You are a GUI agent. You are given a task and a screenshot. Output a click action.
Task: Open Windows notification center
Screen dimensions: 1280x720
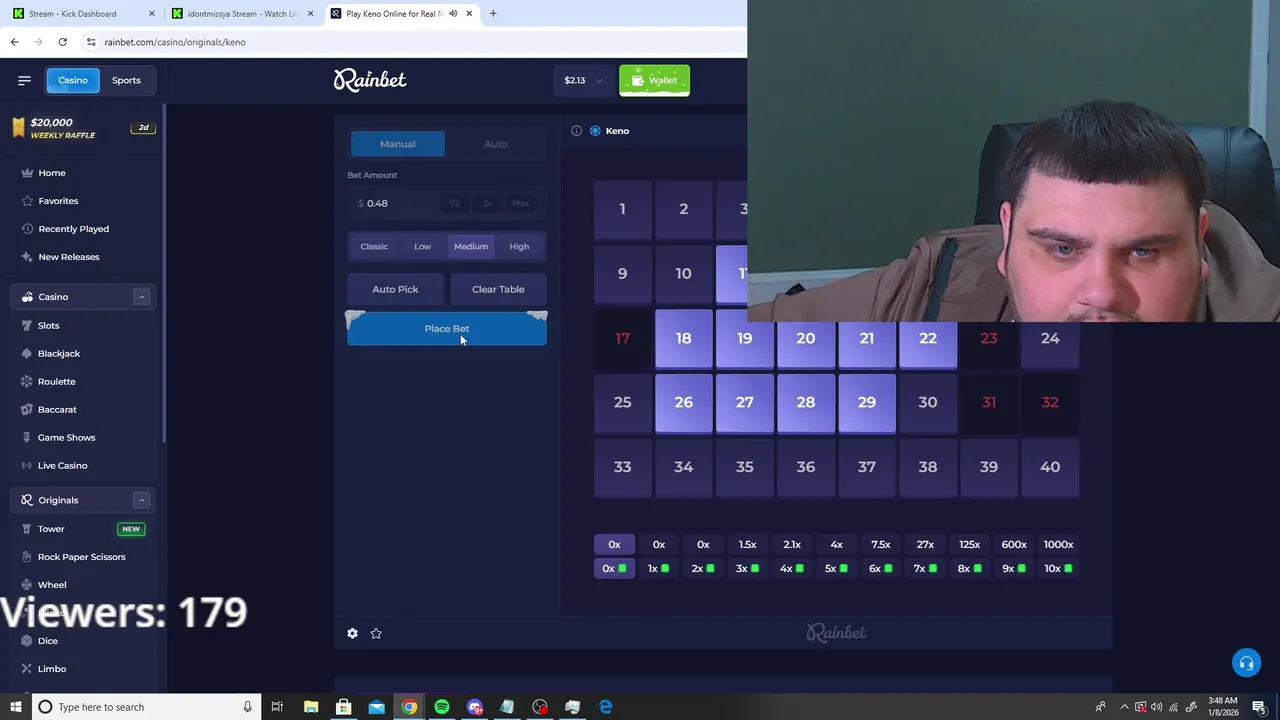(x=1259, y=707)
